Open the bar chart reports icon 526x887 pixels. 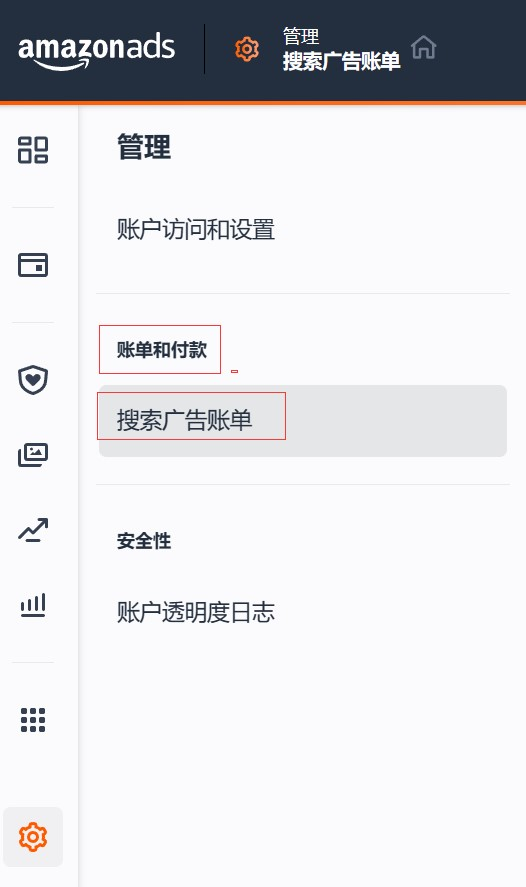click(33, 605)
